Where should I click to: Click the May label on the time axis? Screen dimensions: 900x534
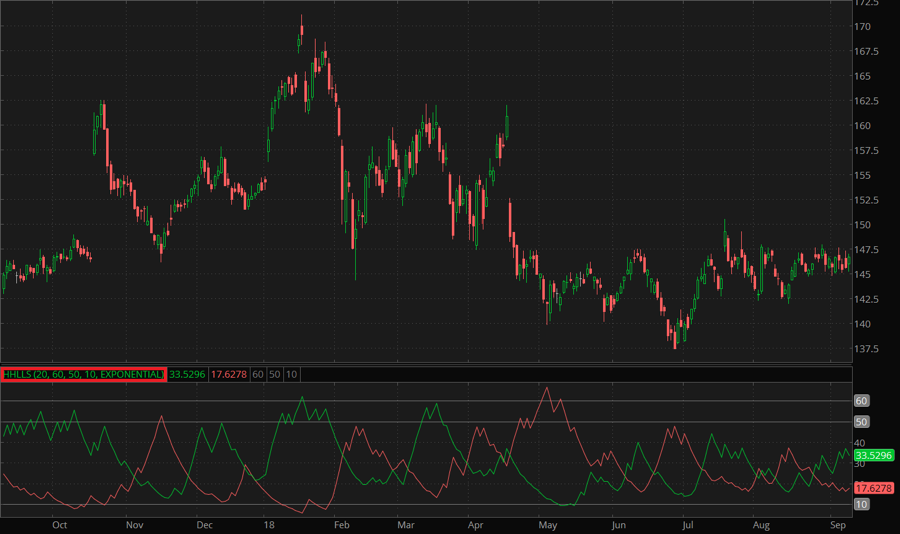pos(547,524)
